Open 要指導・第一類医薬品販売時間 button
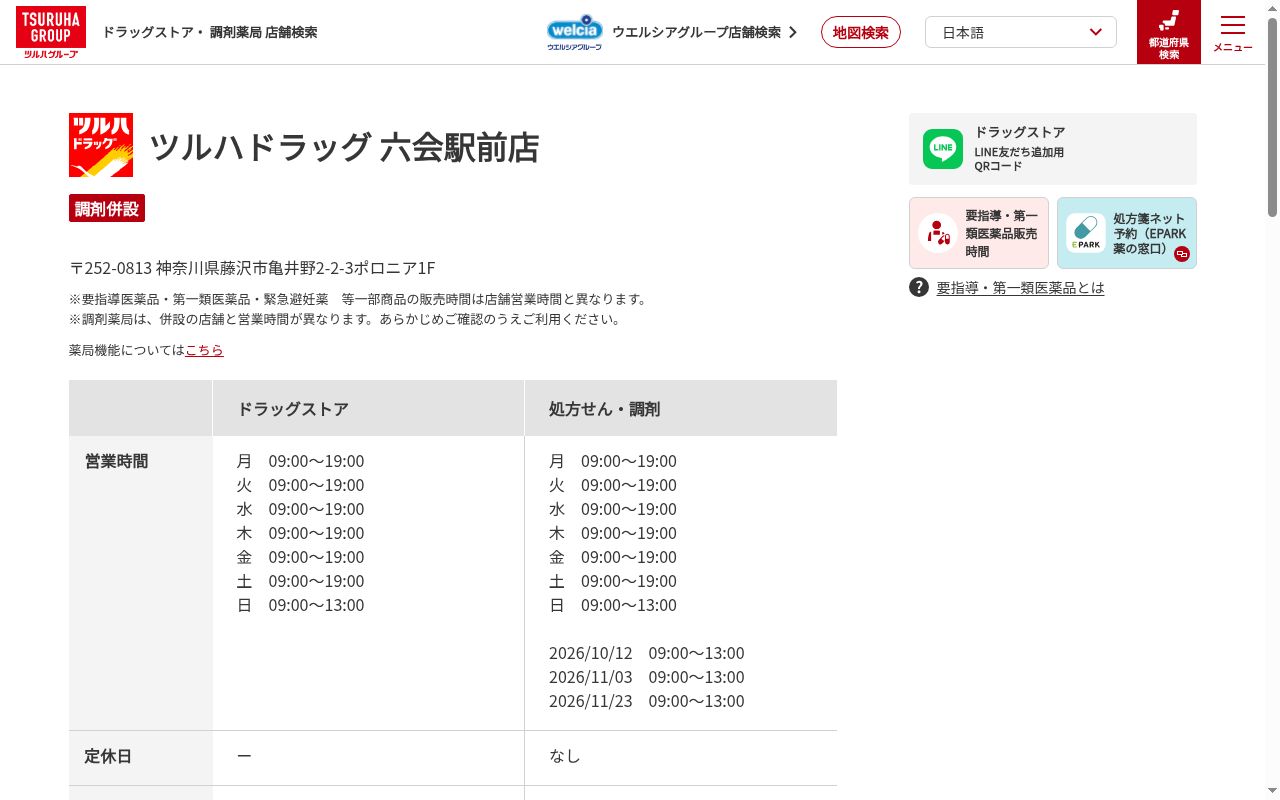The width and height of the screenshot is (1280, 800). tap(979, 233)
